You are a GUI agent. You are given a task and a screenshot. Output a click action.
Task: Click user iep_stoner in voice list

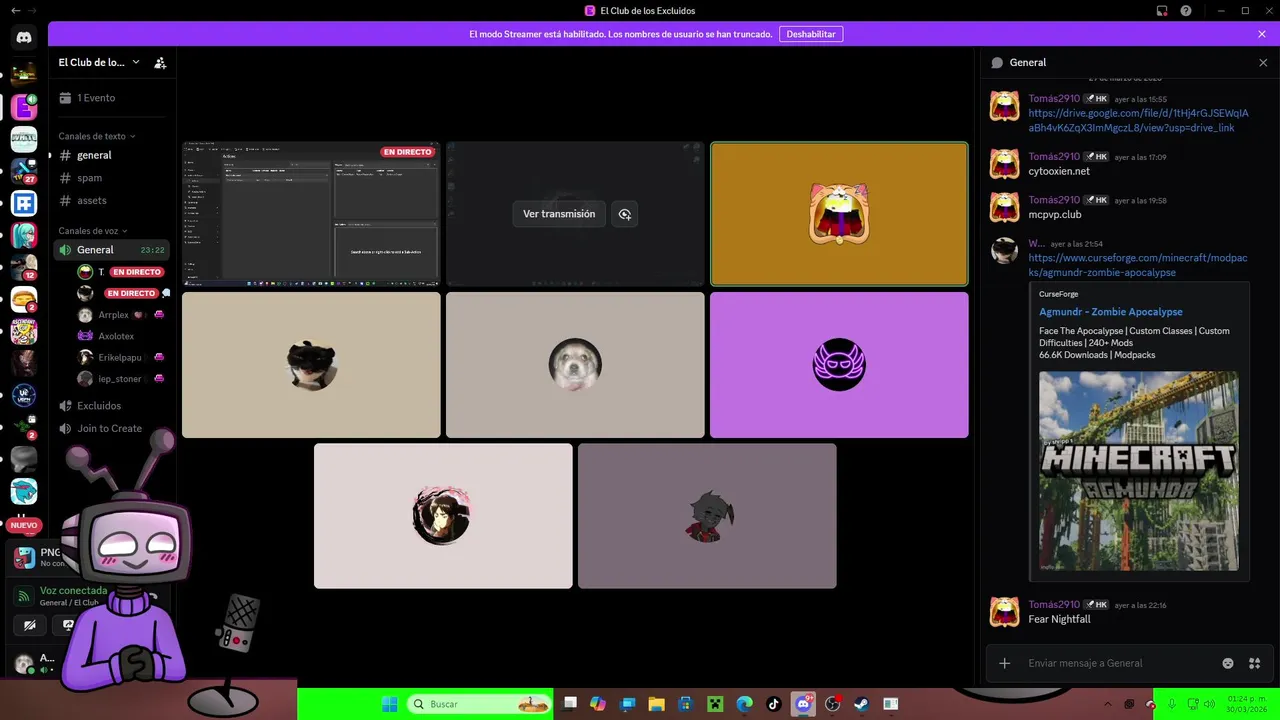click(122, 379)
